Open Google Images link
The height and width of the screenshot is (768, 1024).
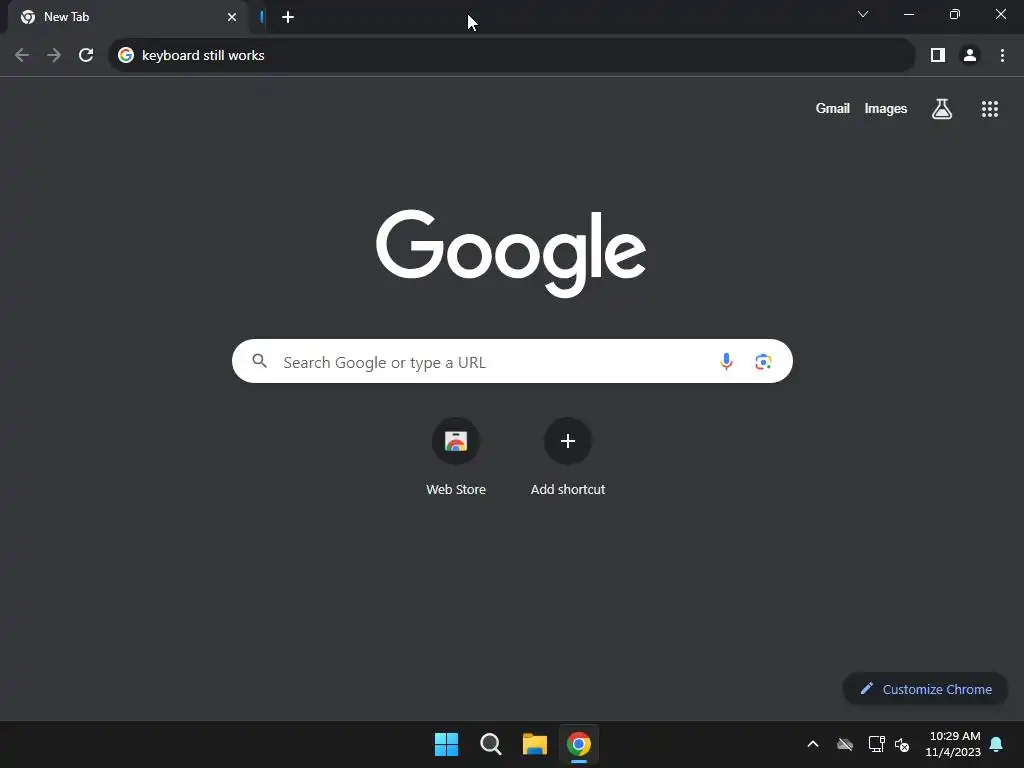[886, 109]
